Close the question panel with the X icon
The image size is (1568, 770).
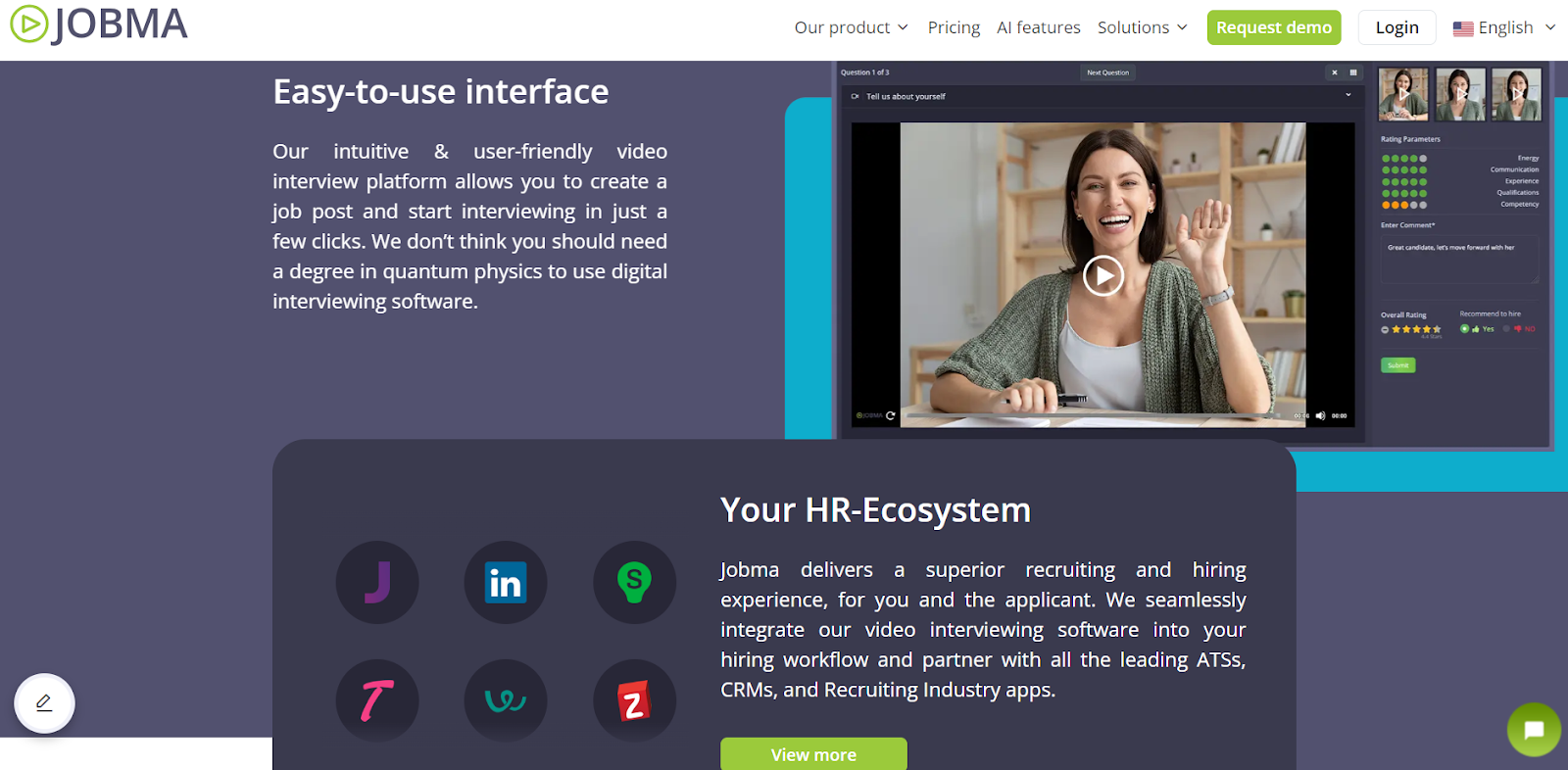1335,72
